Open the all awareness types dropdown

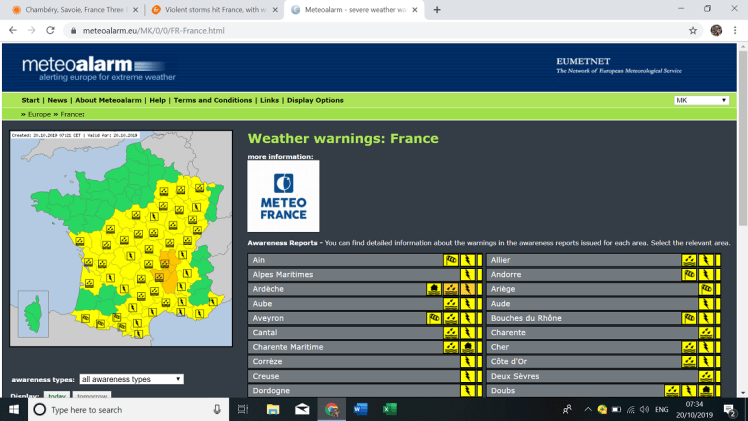pos(131,379)
